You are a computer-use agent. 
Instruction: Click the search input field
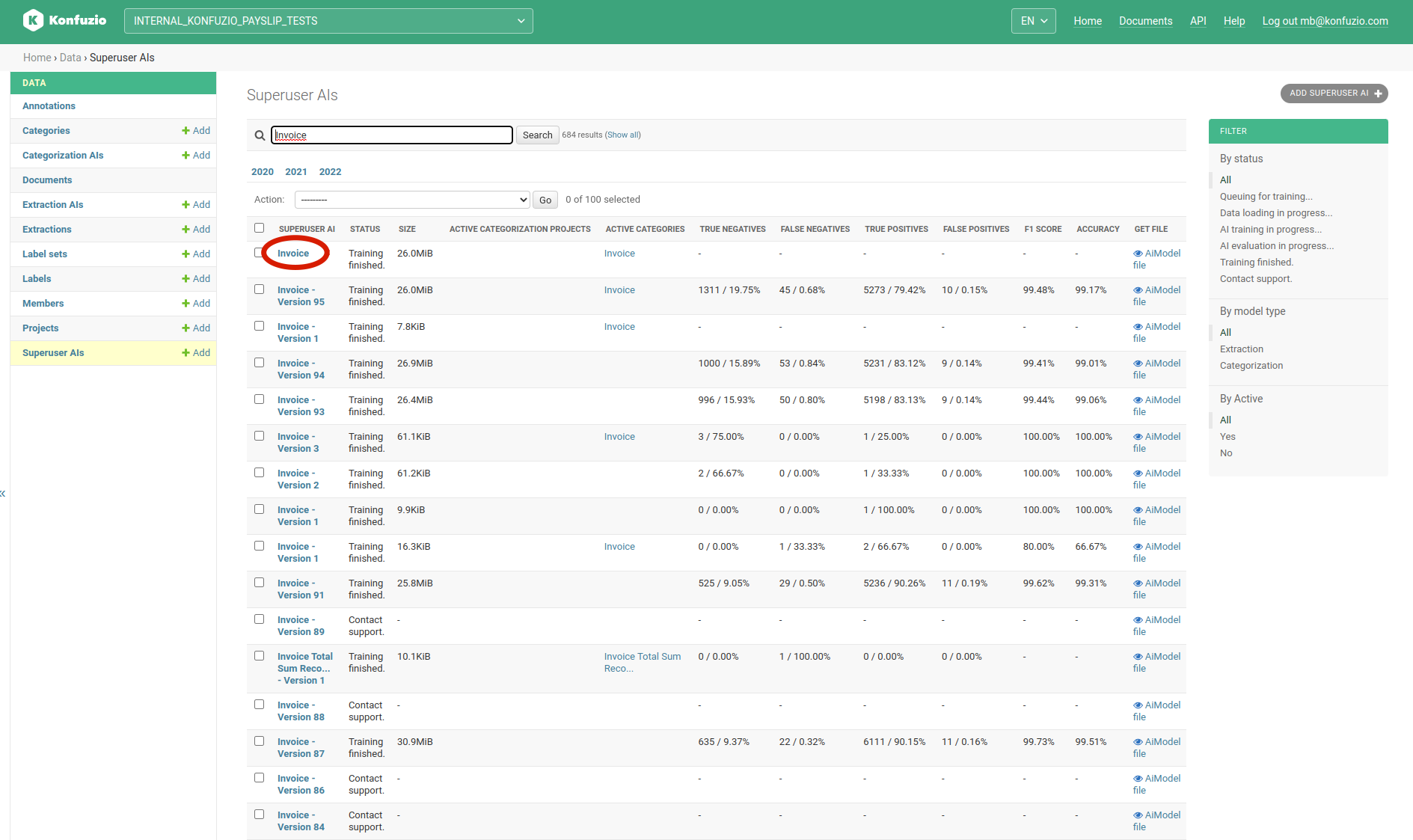tap(391, 135)
